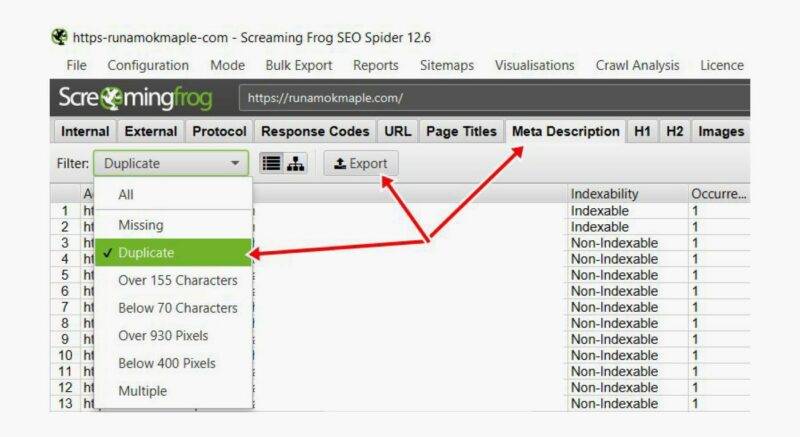This screenshot has width=800, height=437.
Task: Click Indexable cell in row 1
Action: (627, 211)
